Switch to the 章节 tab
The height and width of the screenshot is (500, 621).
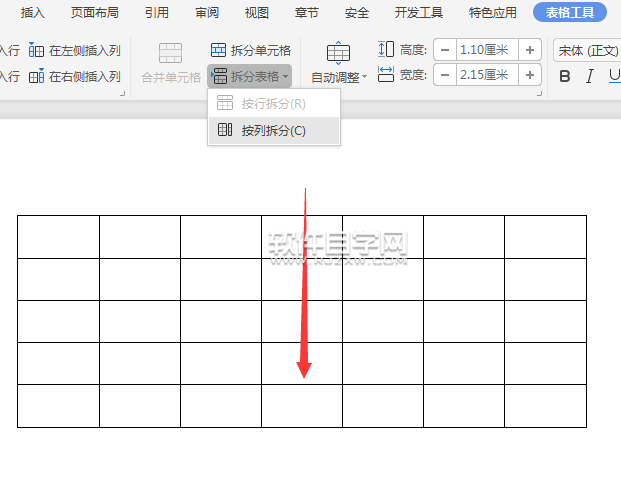coord(307,13)
